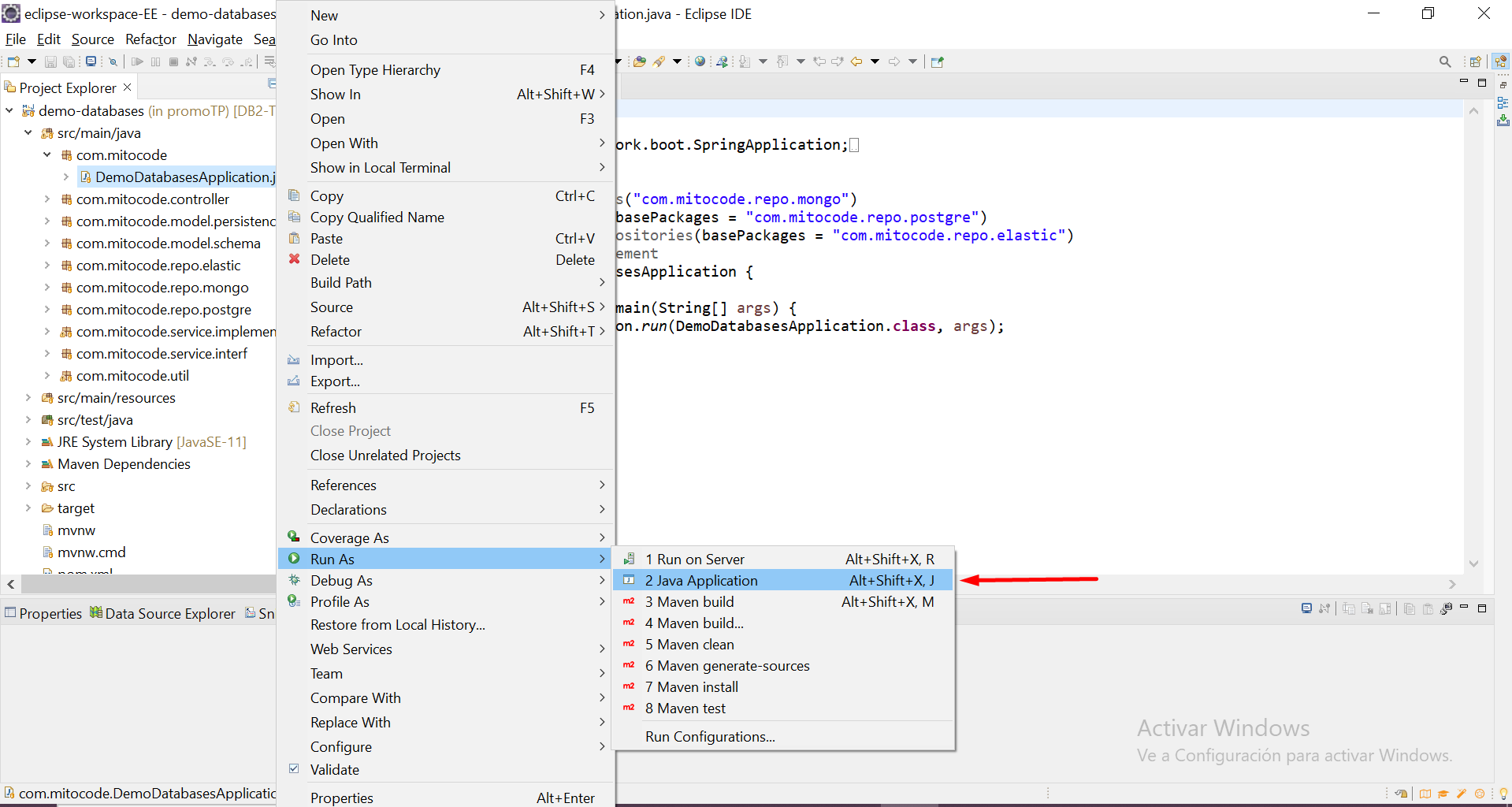Screen dimensions: 1512x807
Task: Click the Open Perspective icon
Action: (1476, 61)
